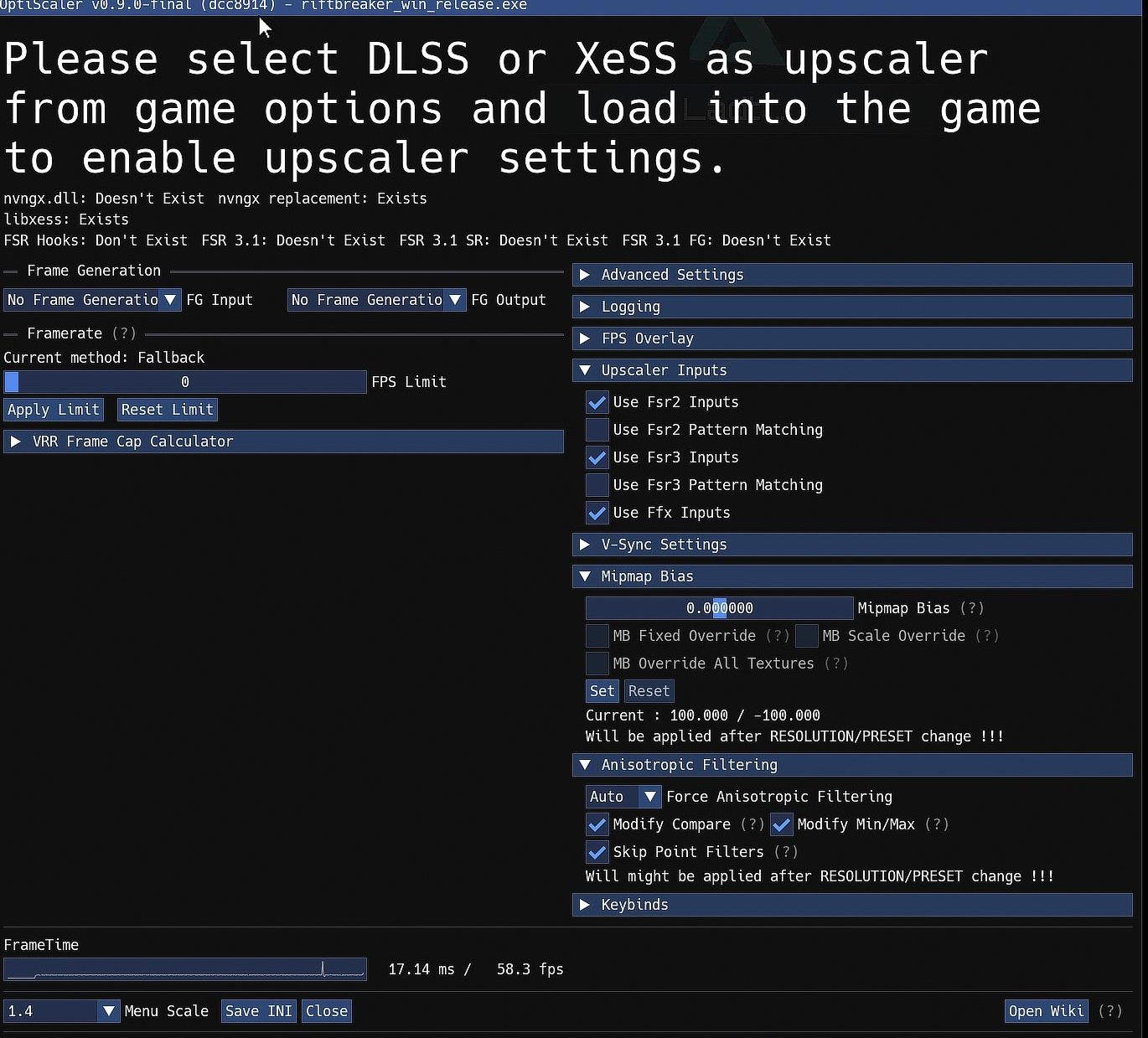Collapse the Mipmap Bias section
The height and width of the screenshot is (1038, 1148).
852,576
